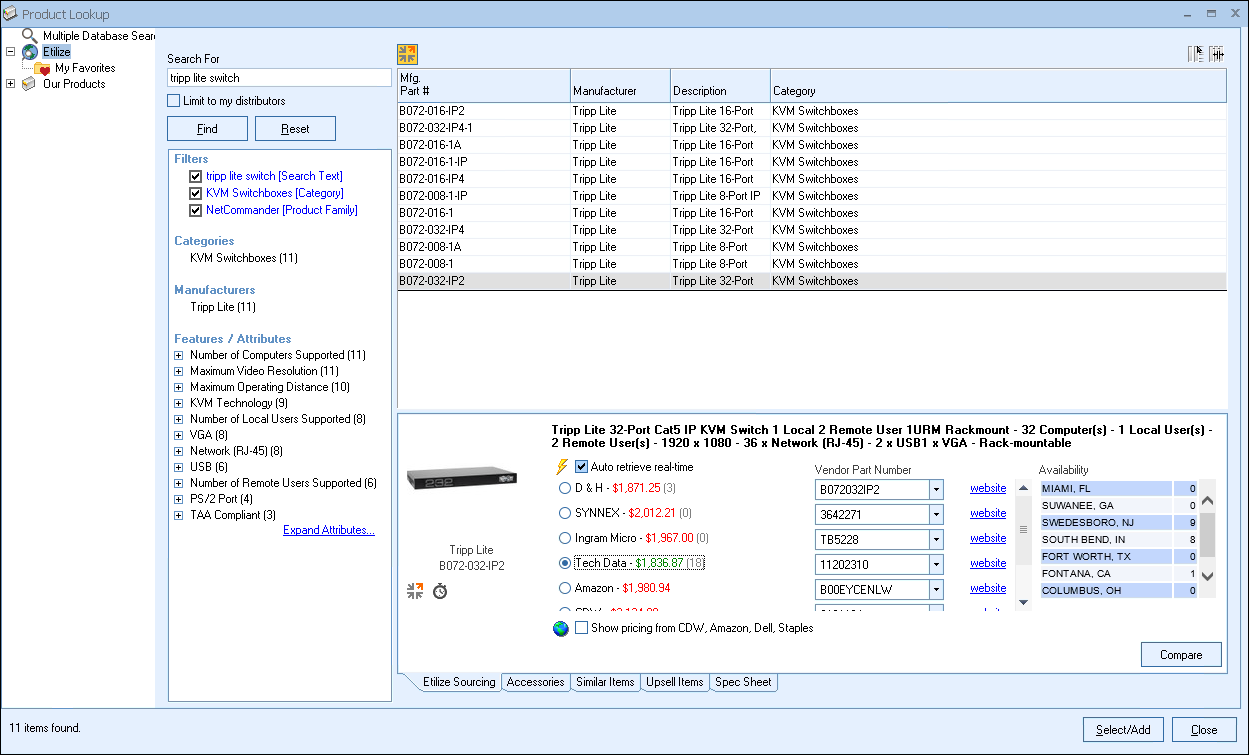
Task: Select the My Favorites tree item
Action: click(x=85, y=68)
